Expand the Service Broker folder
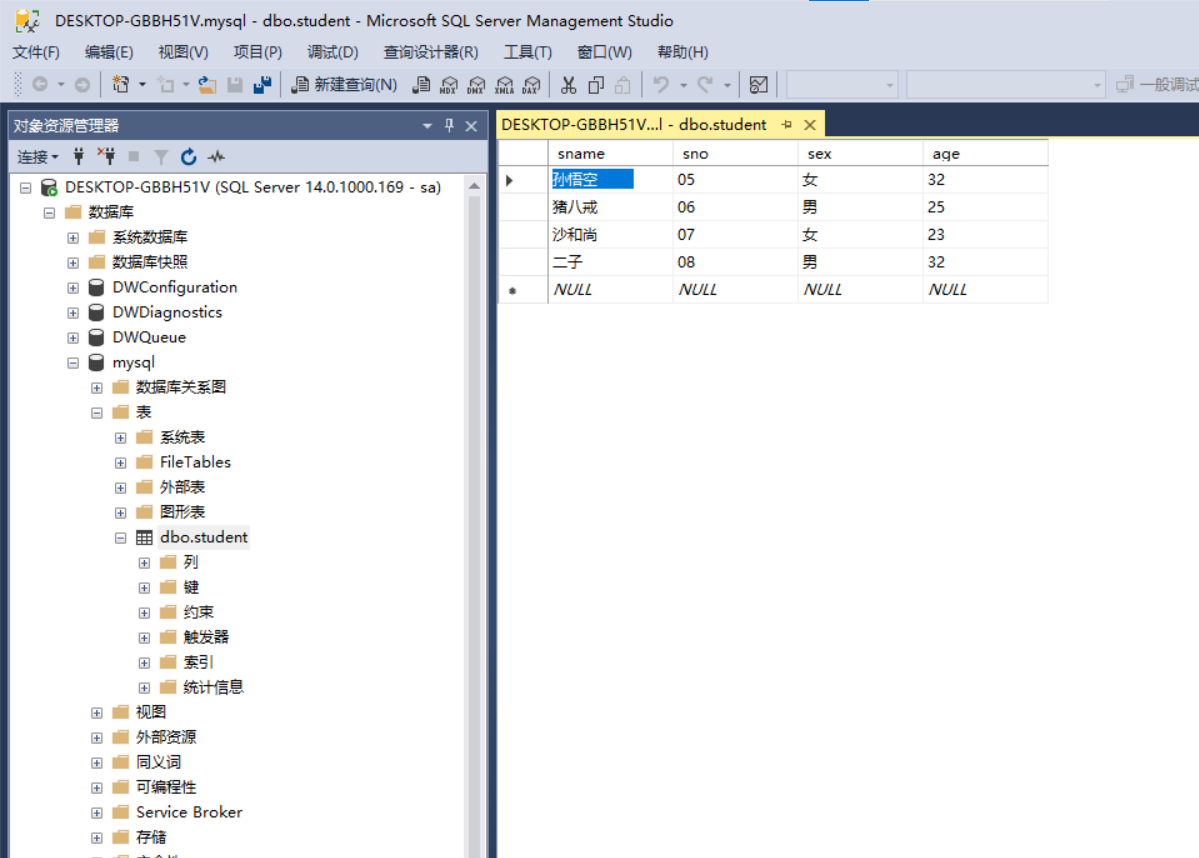Image resolution: width=1199 pixels, height=858 pixels. [x=96, y=813]
